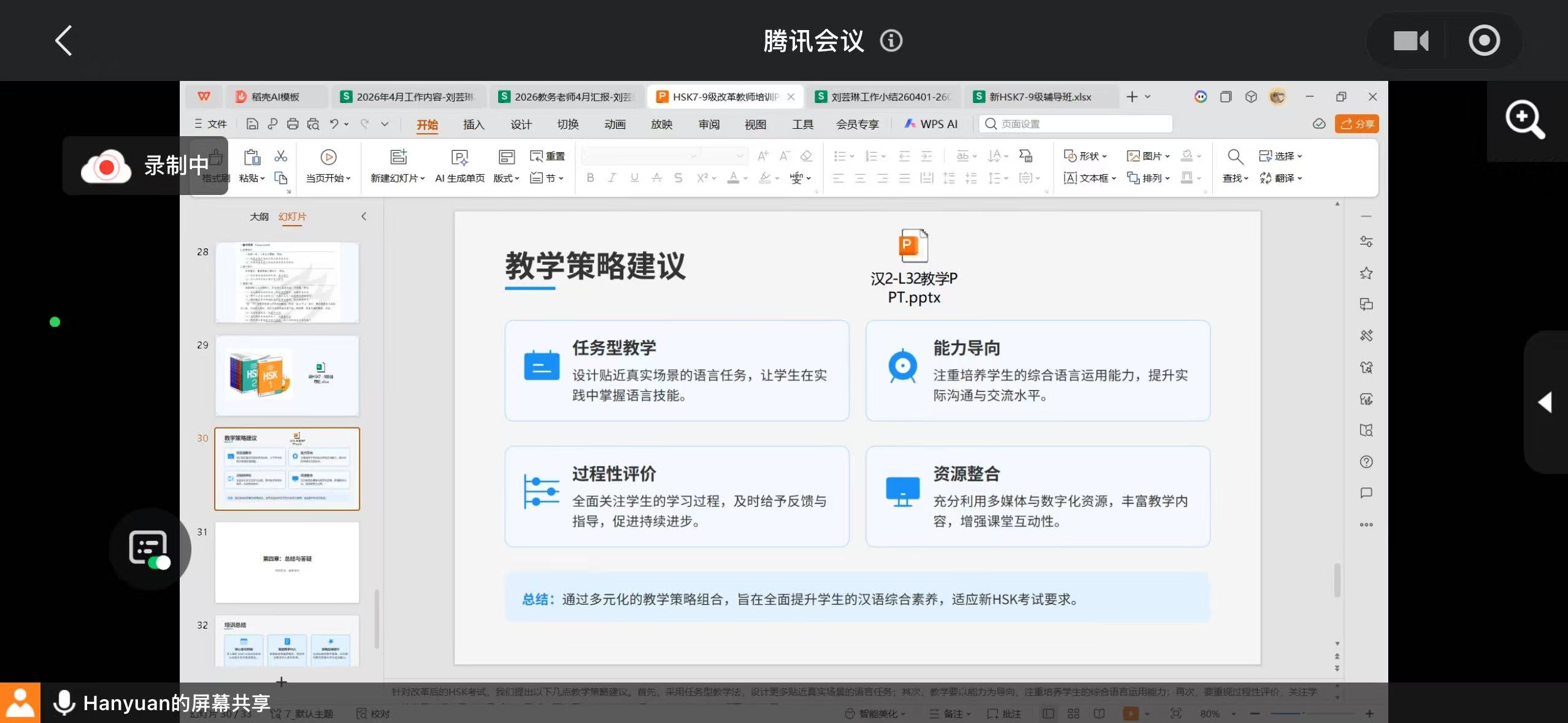Expand the 形状 shapes dropdown
Screen dimensions: 1568x723
point(1086,156)
